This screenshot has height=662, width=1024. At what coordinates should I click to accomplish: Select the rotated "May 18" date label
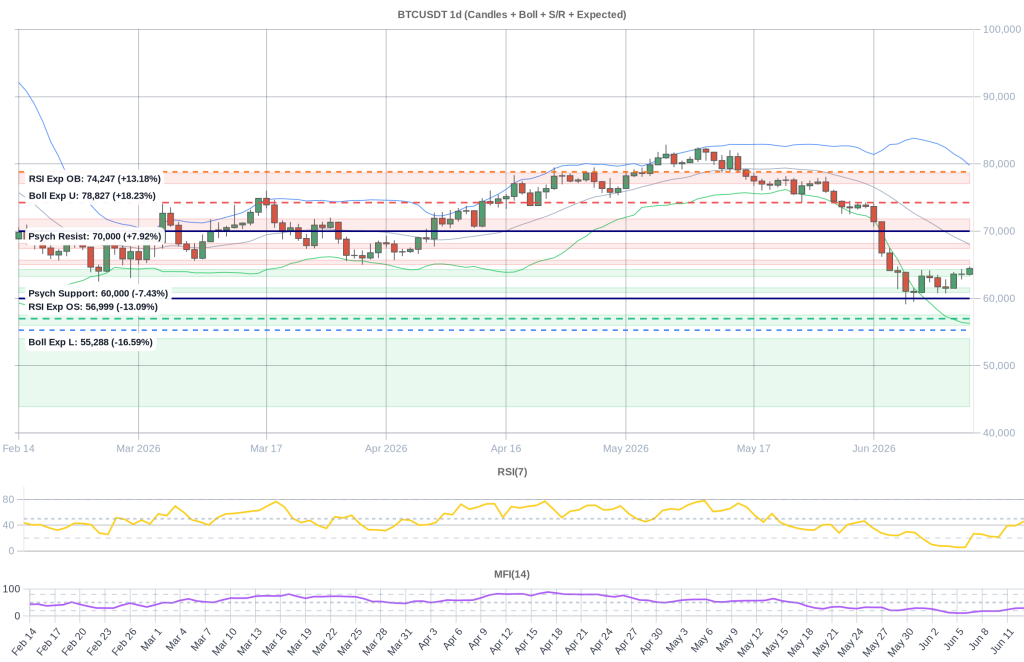(800, 642)
